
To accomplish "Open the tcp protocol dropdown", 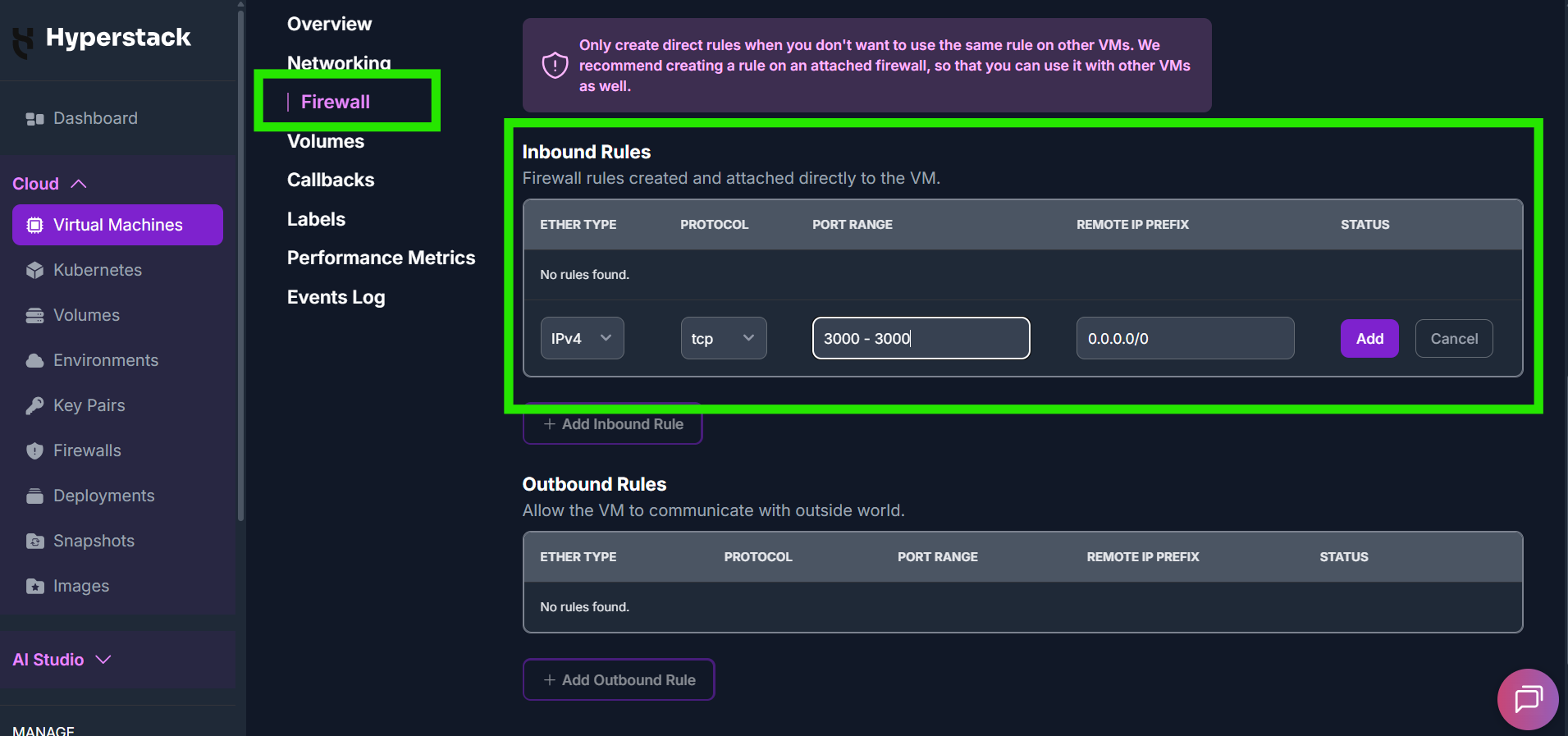I will click(724, 338).
